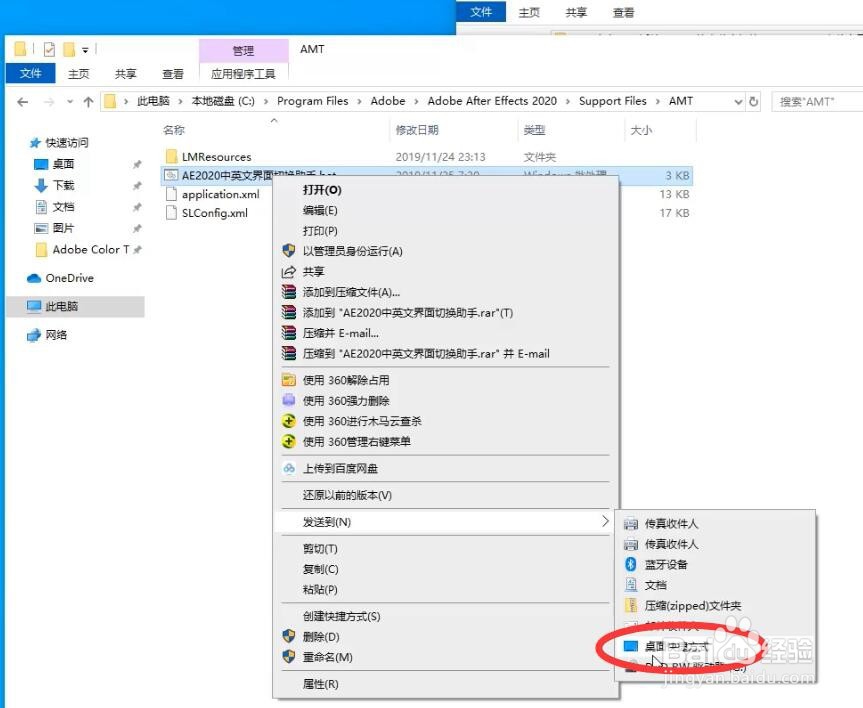Image resolution: width=863 pixels, height=708 pixels.
Task: Click the search AMT input field
Action: [817, 101]
